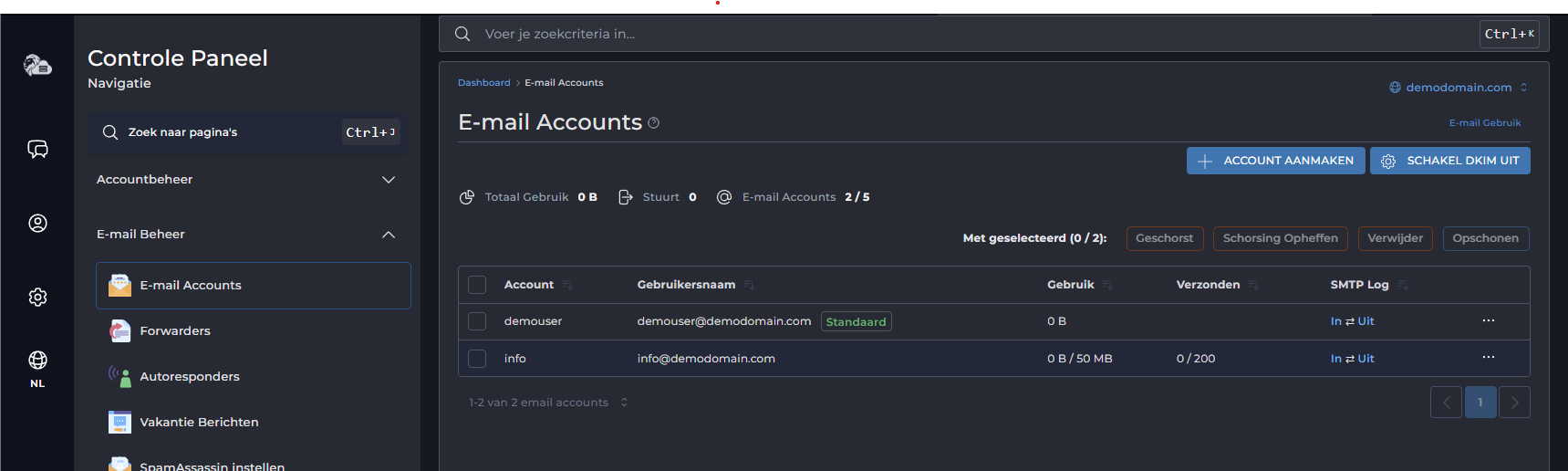Click the Totaal Gebruik pie chart icon
Viewport: 1568px width, 471px height.
(x=467, y=197)
